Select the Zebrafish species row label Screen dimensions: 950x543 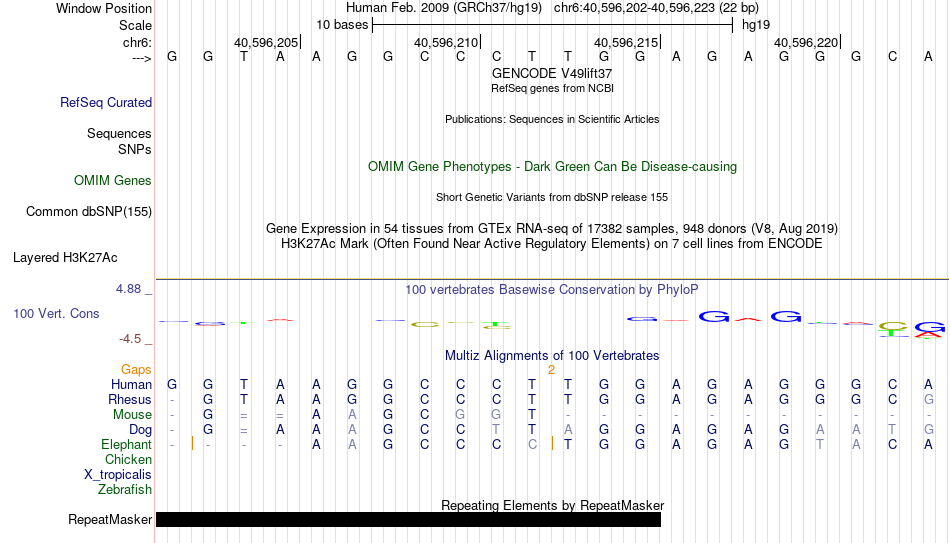[x=125, y=490]
